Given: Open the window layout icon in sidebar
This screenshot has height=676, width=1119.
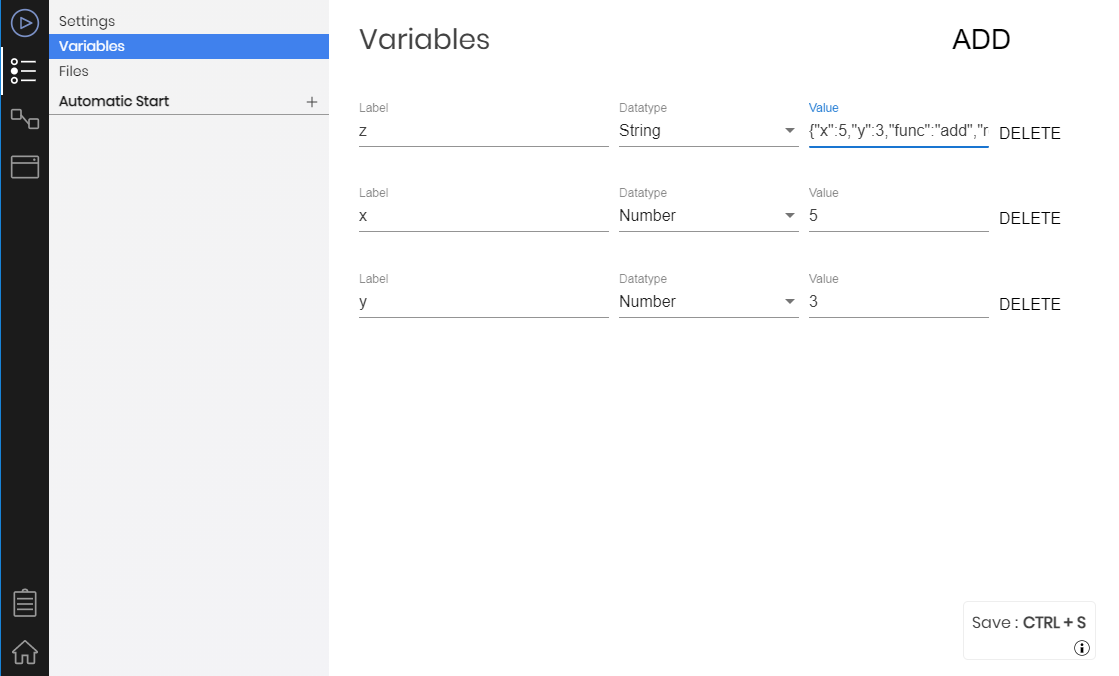Looking at the screenshot, I should [25, 167].
